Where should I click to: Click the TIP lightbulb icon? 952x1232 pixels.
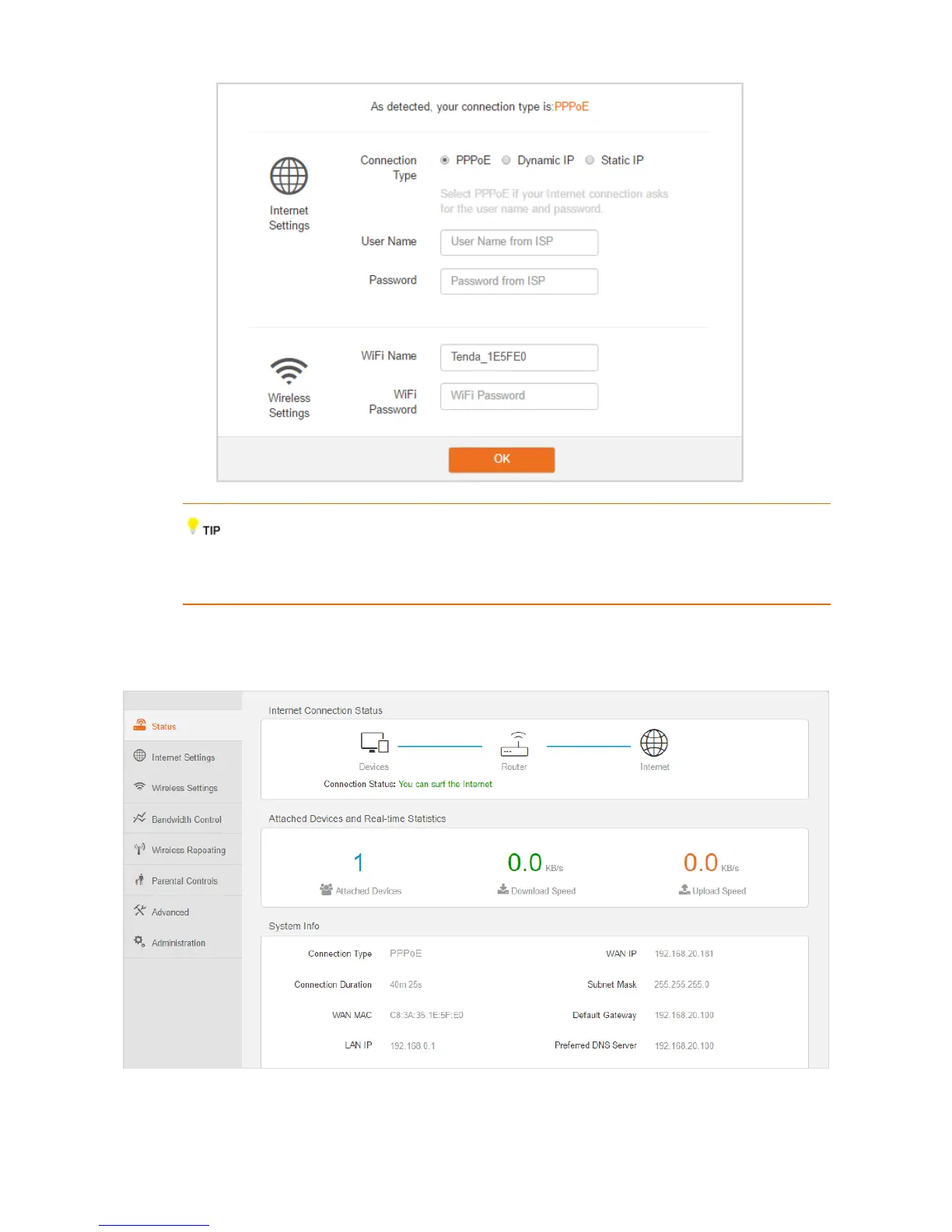(x=193, y=526)
